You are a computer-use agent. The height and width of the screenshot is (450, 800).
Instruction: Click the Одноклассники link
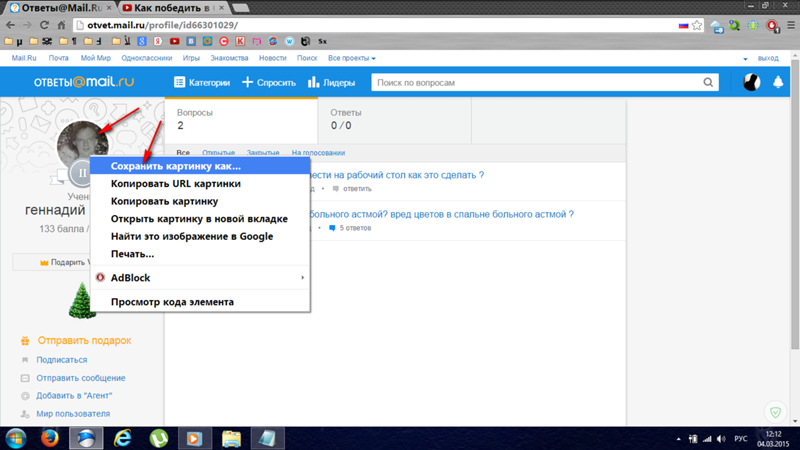tap(146, 58)
